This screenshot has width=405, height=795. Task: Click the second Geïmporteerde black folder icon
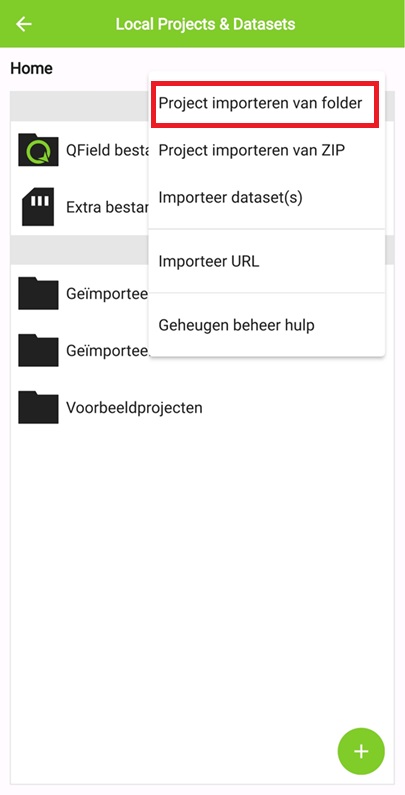coord(38,350)
